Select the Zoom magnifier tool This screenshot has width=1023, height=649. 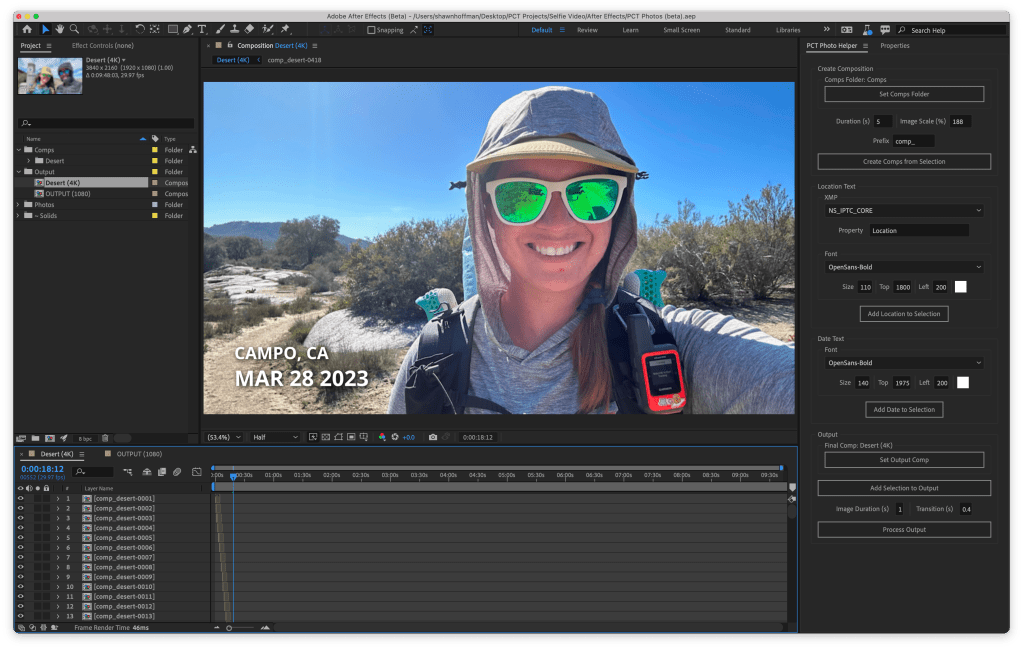pyautogui.click(x=74, y=30)
